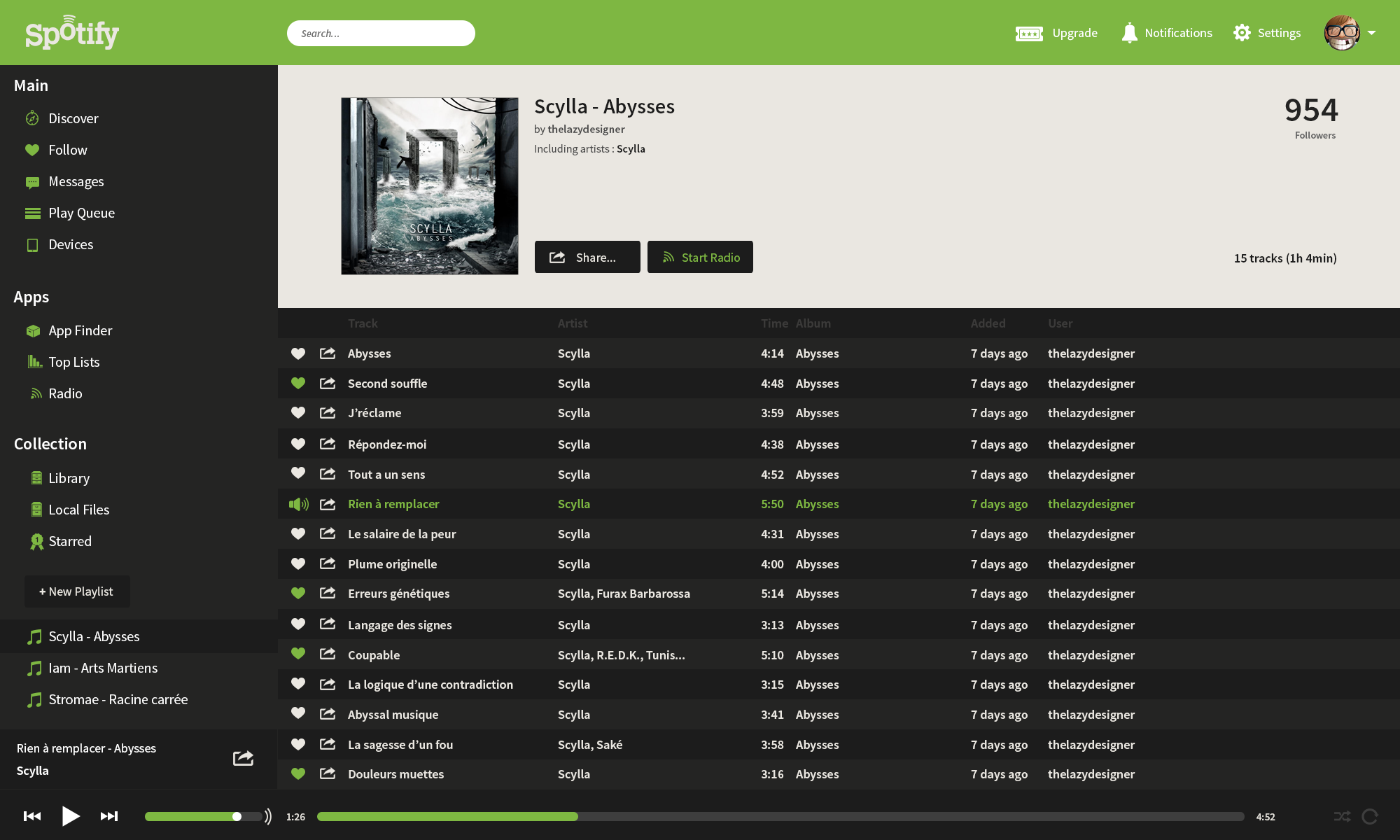Open Scylla artist link under playlist title
The image size is (1400, 840).
tap(631, 148)
